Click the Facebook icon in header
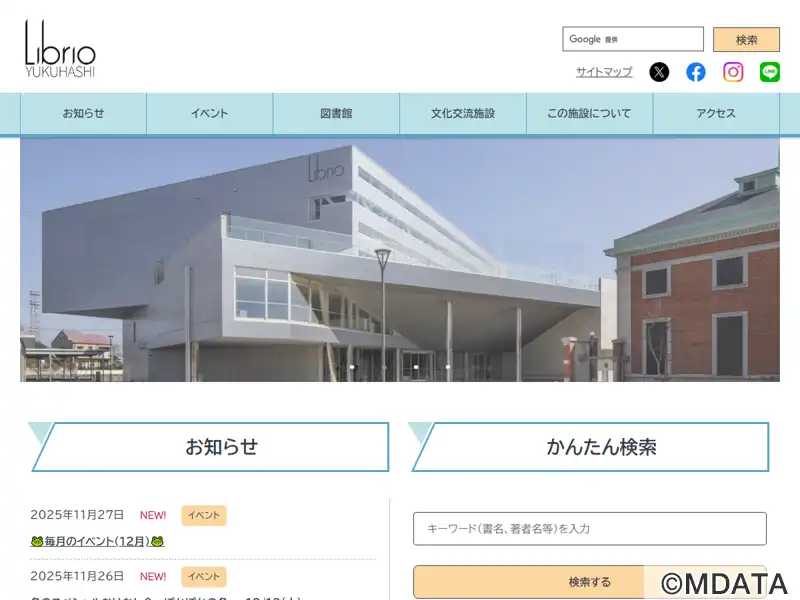This screenshot has height=600, width=800. click(x=696, y=72)
